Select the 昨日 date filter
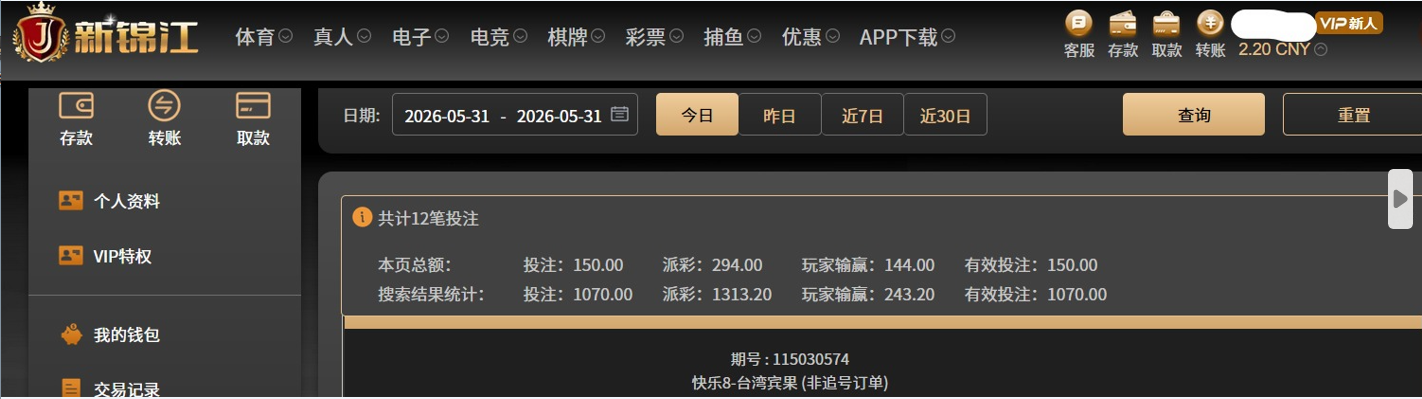The height and width of the screenshot is (399, 1422). pos(779,114)
